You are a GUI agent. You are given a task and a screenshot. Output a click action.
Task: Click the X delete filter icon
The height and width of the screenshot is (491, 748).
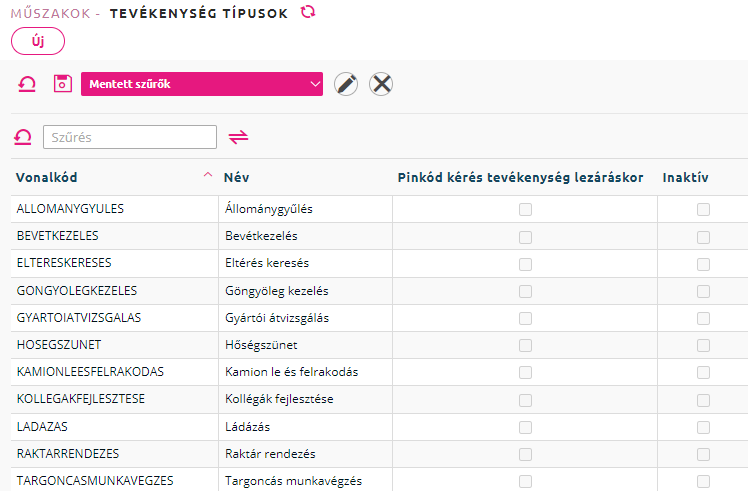[381, 84]
